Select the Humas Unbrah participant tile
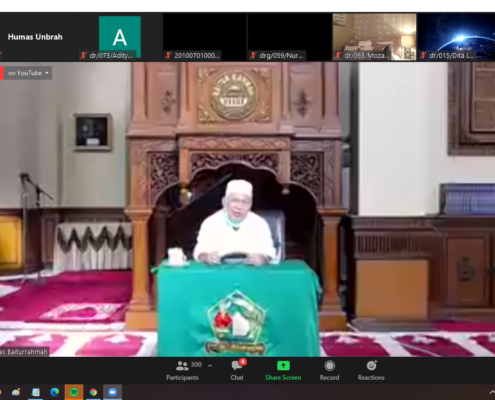The image size is (495, 400). click(38, 37)
